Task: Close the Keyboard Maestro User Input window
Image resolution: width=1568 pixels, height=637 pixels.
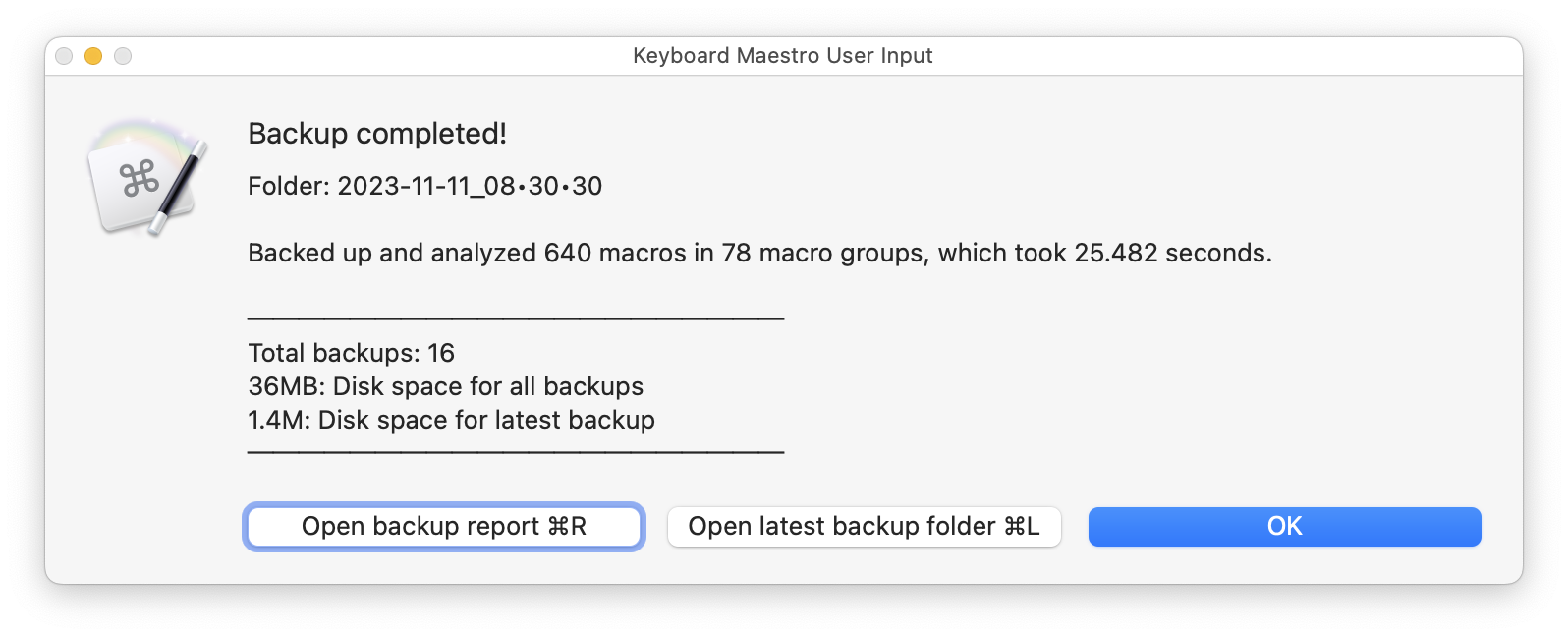Action: tap(64, 57)
